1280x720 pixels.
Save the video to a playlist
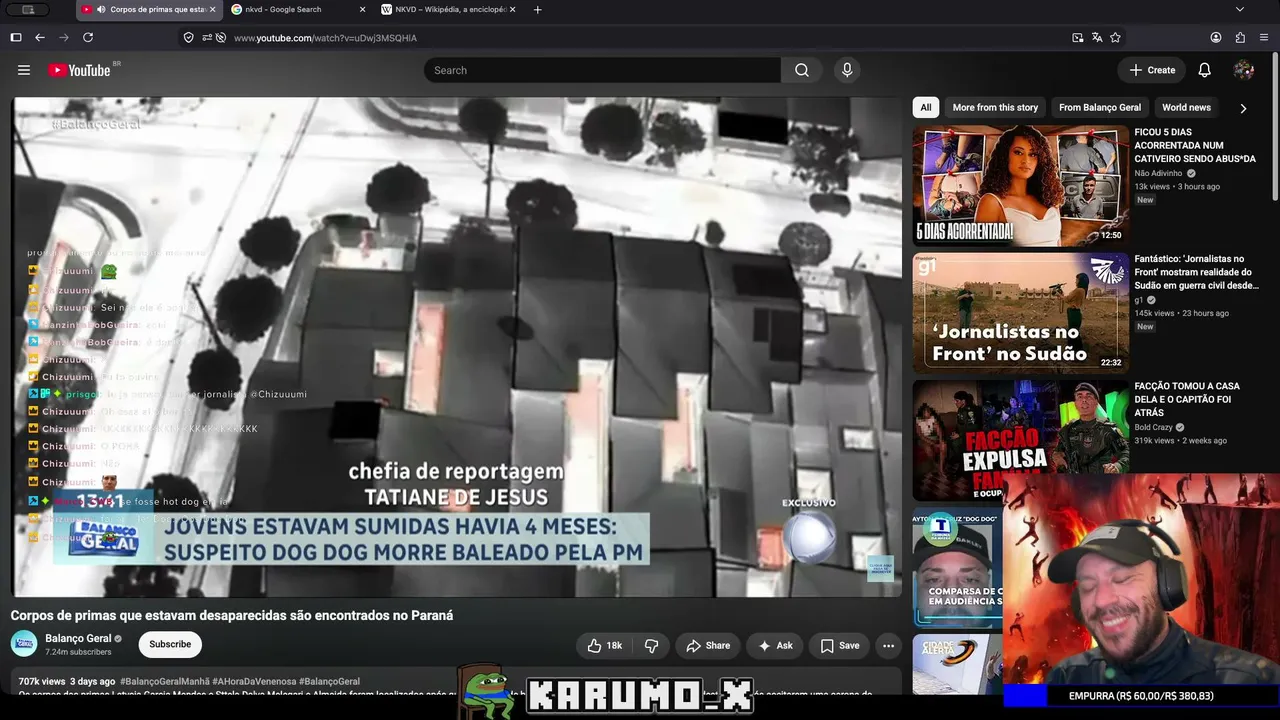point(840,646)
